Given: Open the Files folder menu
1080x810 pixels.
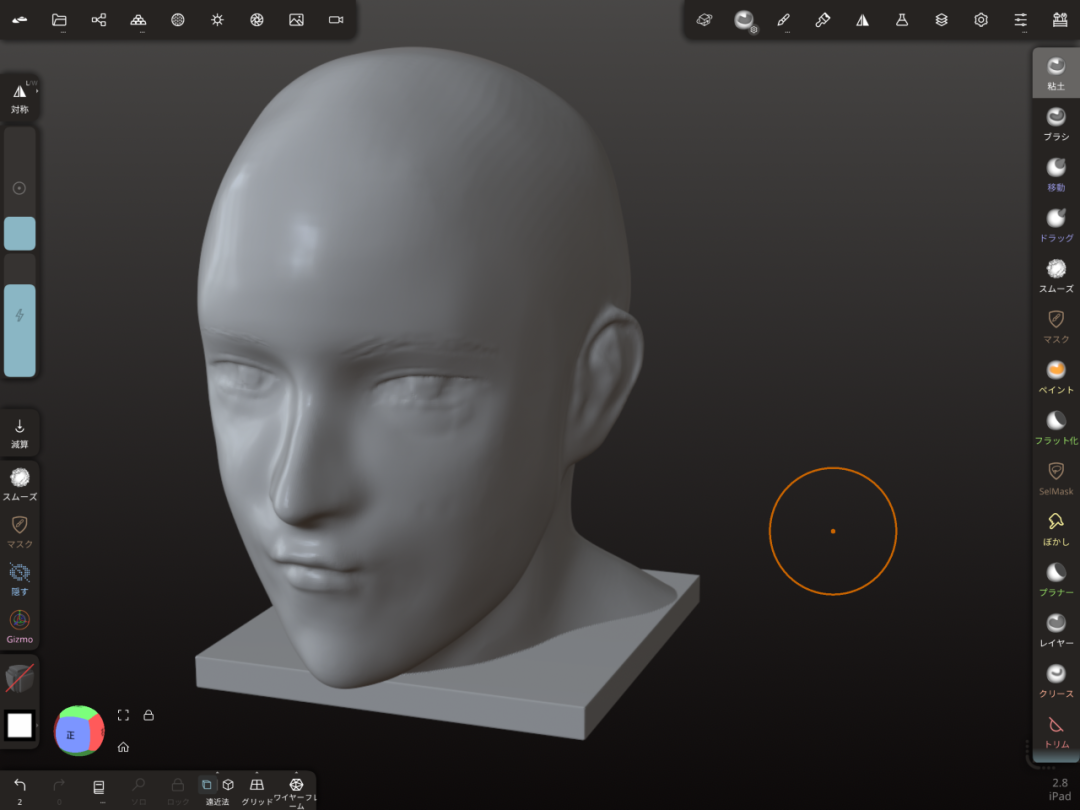Looking at the screenshot, I should point(59,20).
